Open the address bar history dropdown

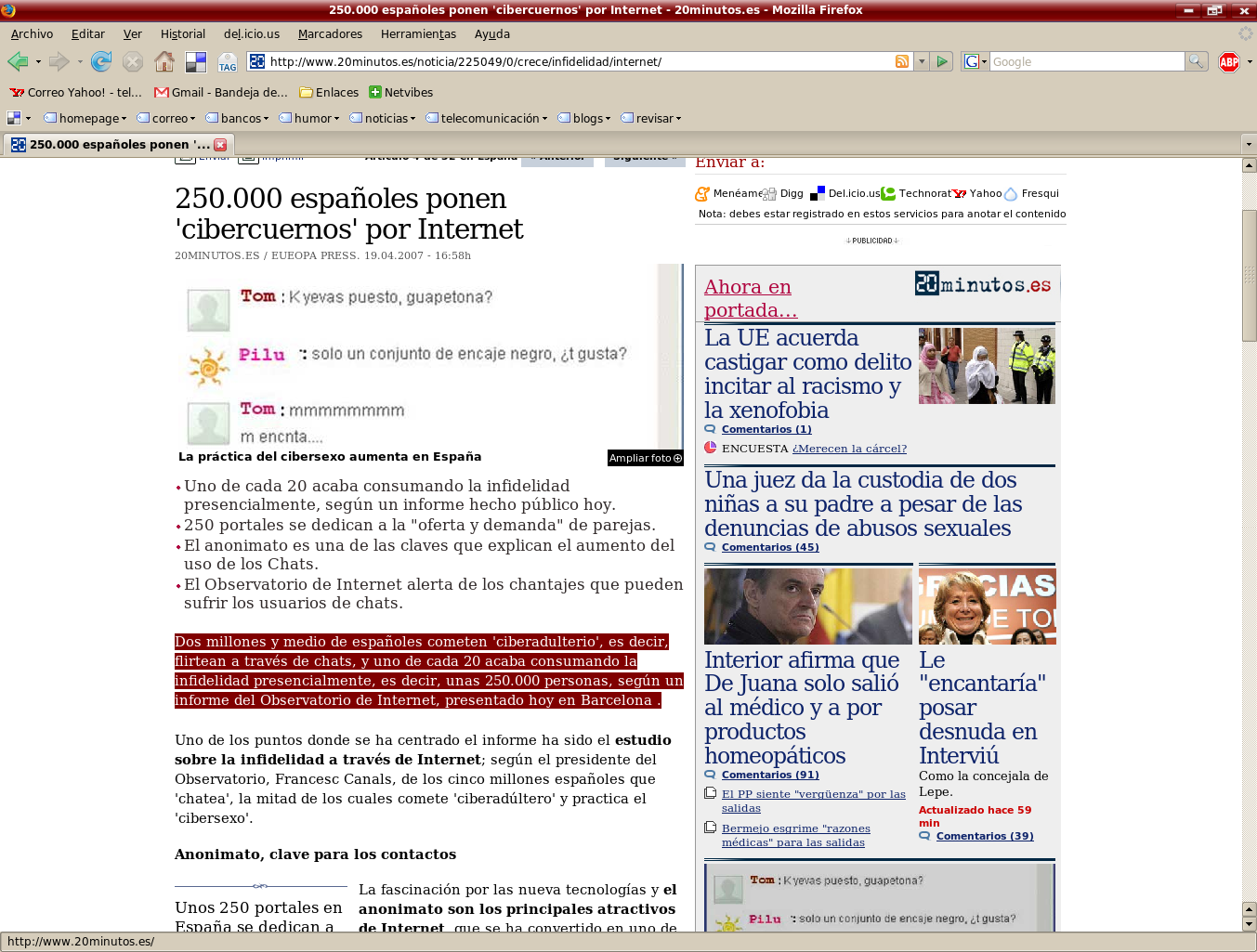point(922,62)
